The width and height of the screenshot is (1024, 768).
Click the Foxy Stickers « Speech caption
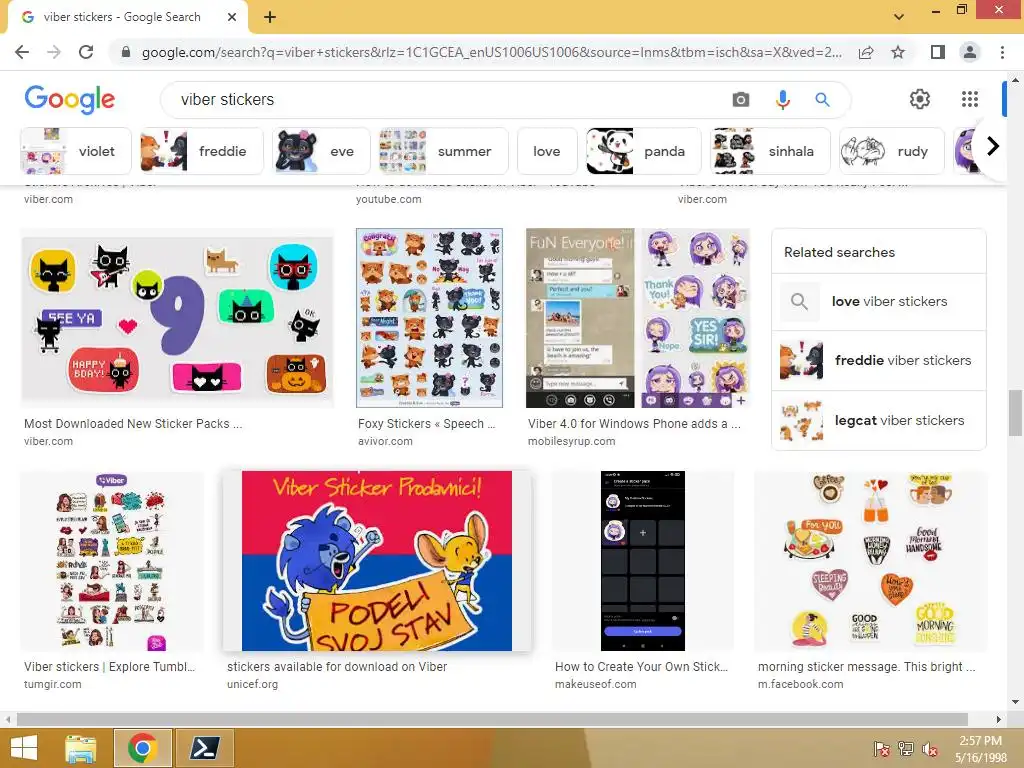coord(426,424)
